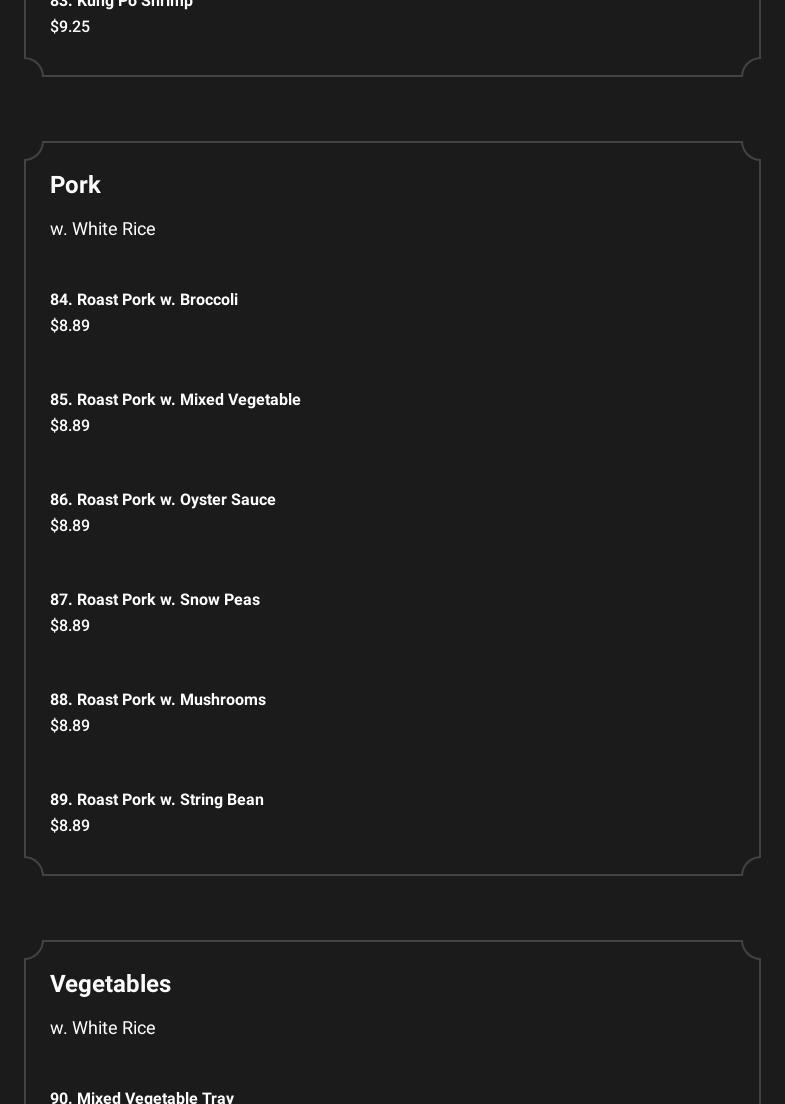Open 85. Roast Pork w. Mixed Vegetable
Image resolution: width=785 pixels, height=1104 pixels.
[175, 400]
